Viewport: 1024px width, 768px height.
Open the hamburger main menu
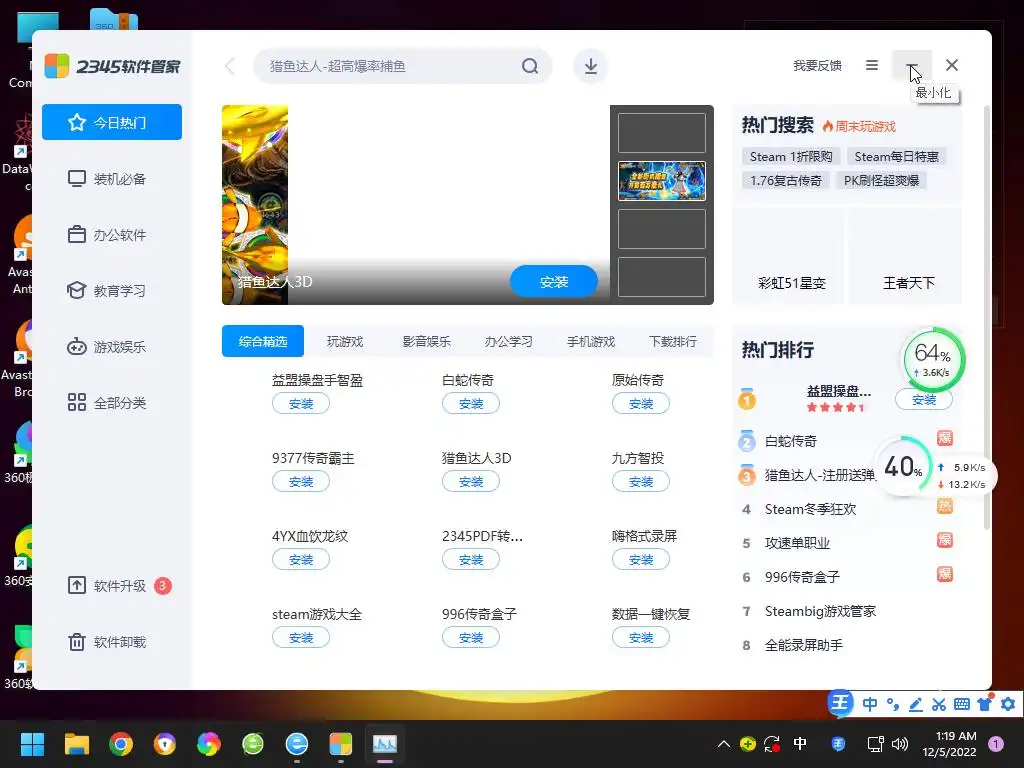871,65
